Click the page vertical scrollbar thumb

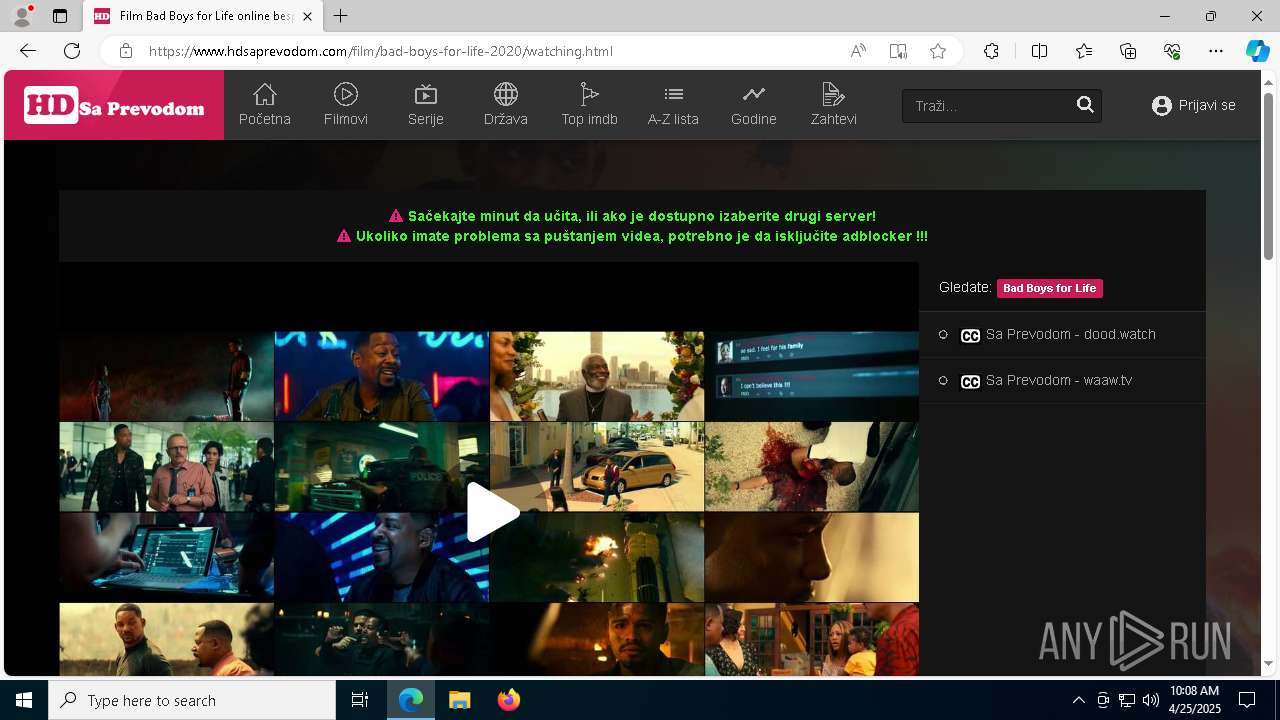tap(1269, 175)
